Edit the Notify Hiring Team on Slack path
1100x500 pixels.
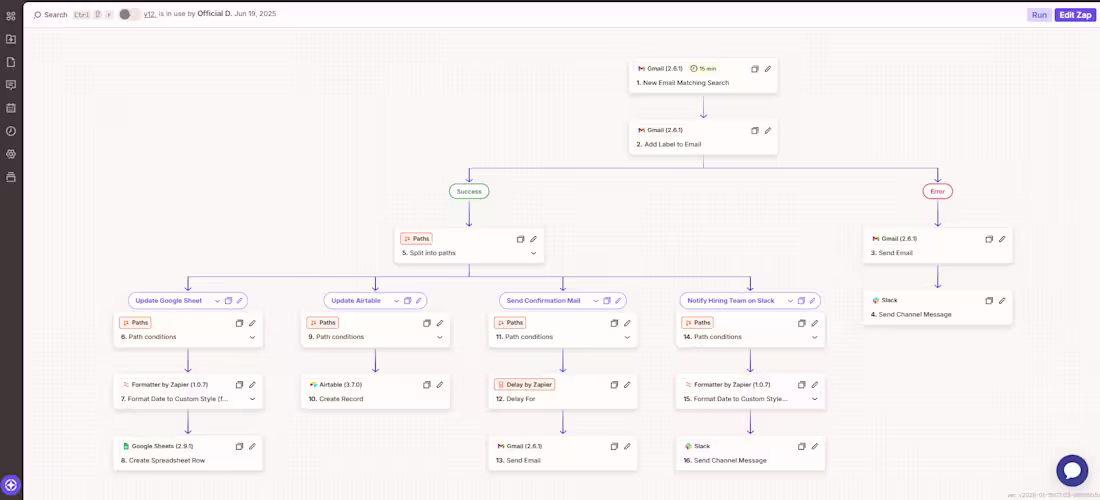click(812, 301)
